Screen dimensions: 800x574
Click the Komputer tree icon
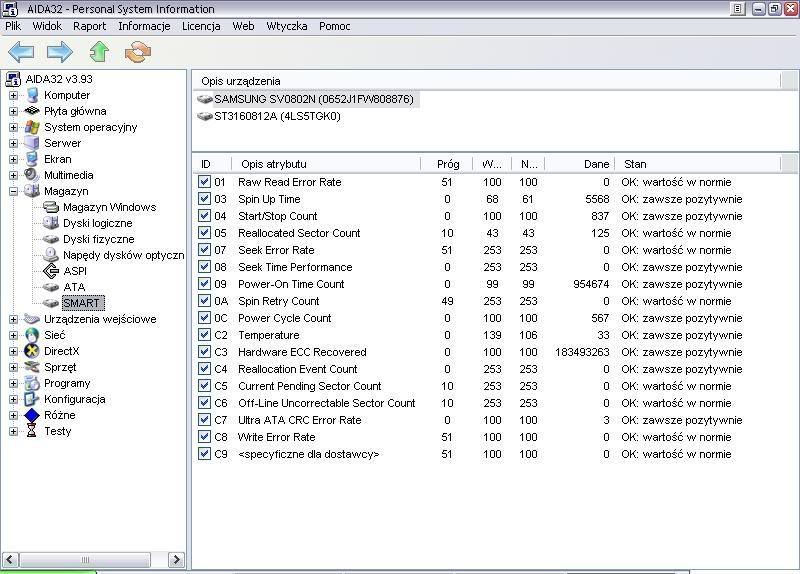click(x=33, y=95)
